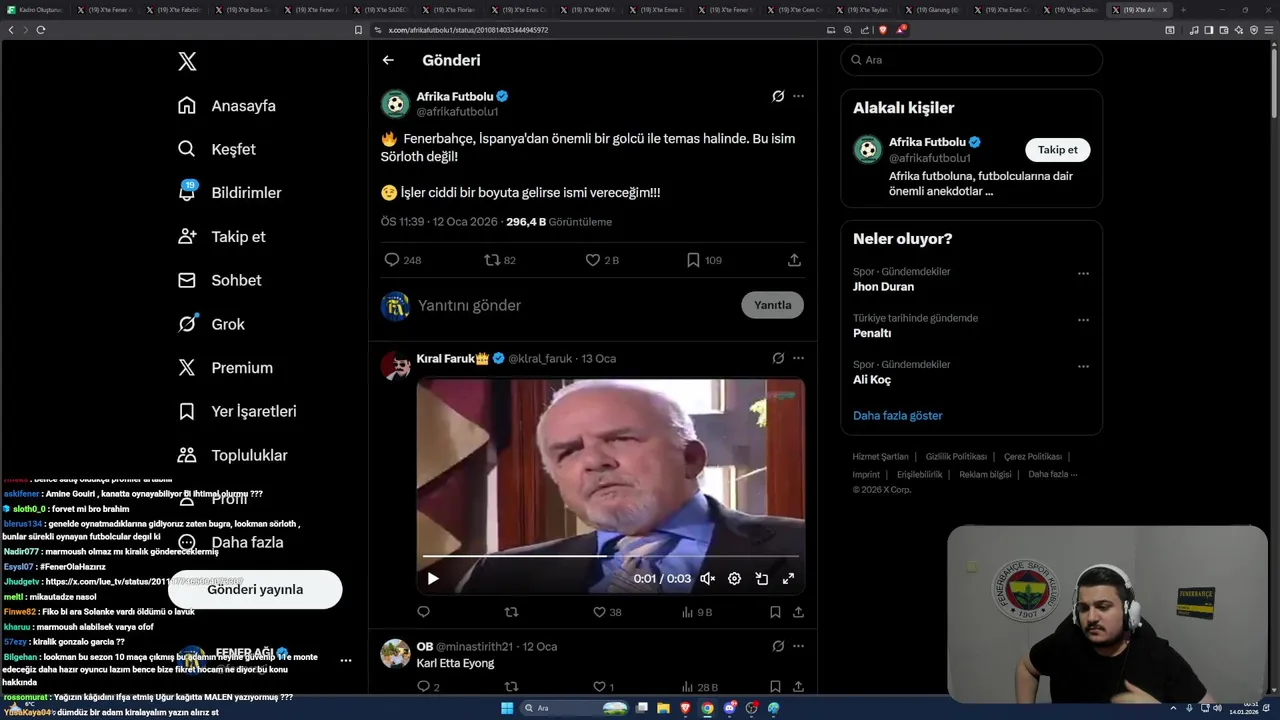Open more options on OB's reply

(798, 646)
